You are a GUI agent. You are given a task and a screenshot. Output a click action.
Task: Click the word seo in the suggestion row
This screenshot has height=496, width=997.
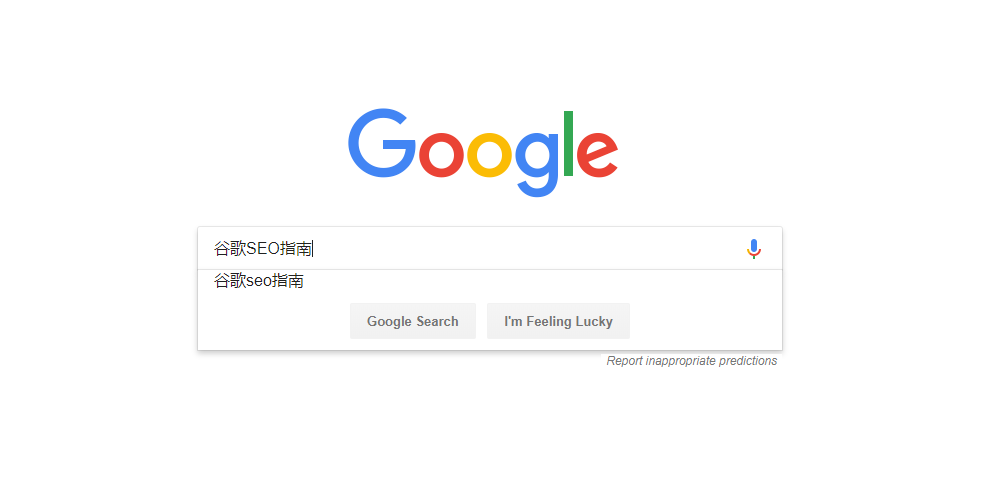pyautogui.click(x=259, y=281)
